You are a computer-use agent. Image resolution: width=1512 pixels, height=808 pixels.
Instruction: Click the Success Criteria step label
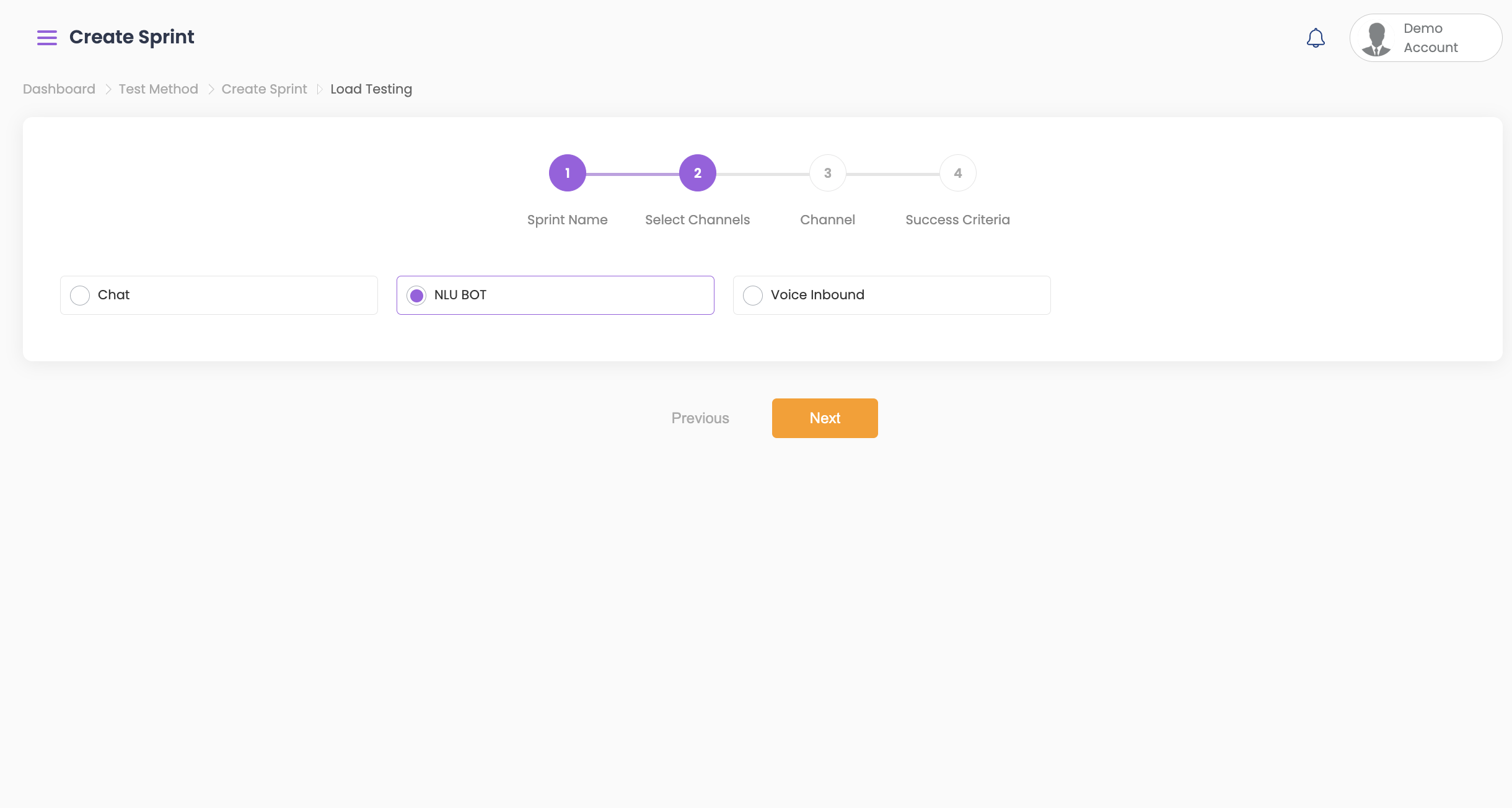[957, 220]
